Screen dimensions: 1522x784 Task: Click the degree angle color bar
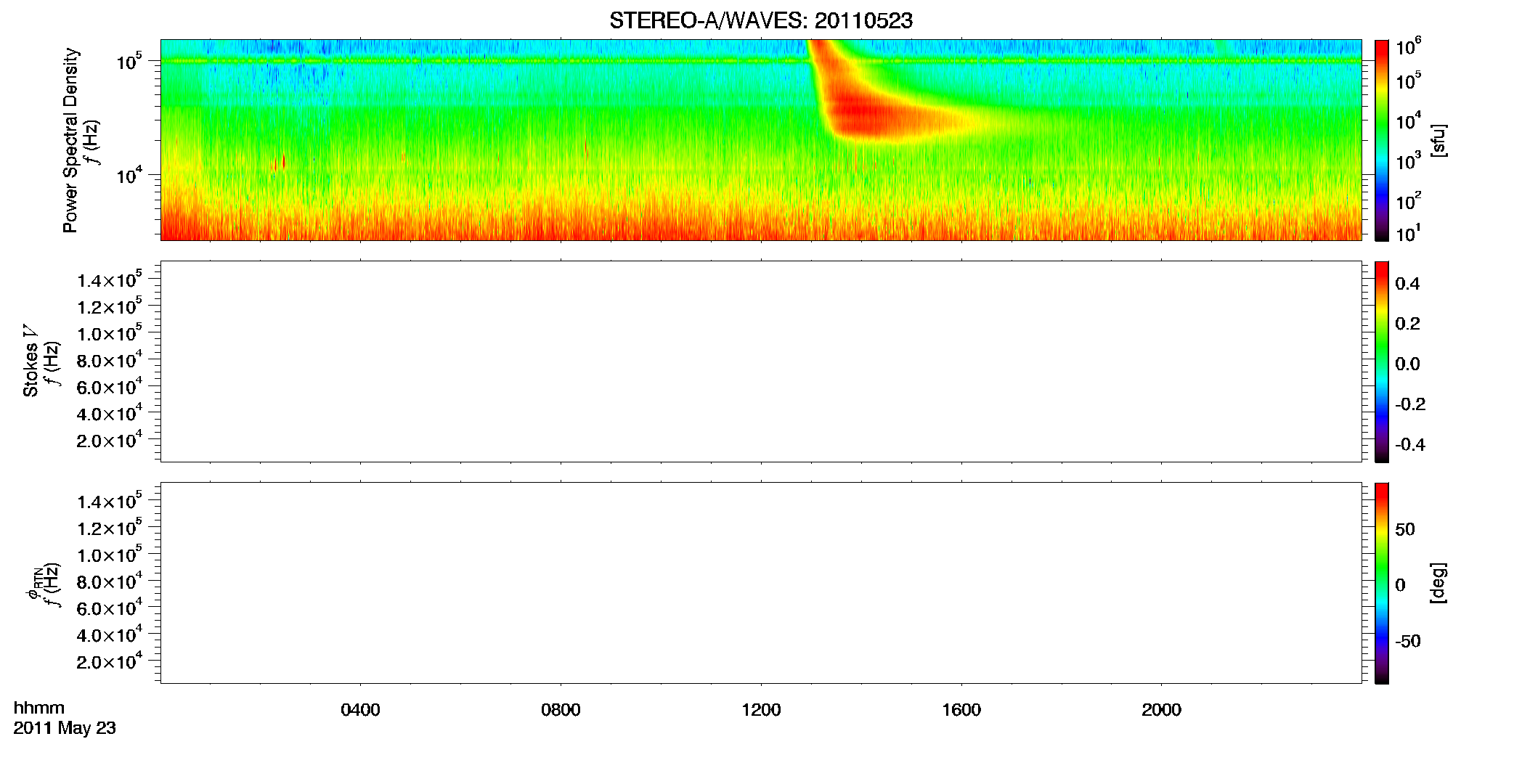click(1382, 583)
